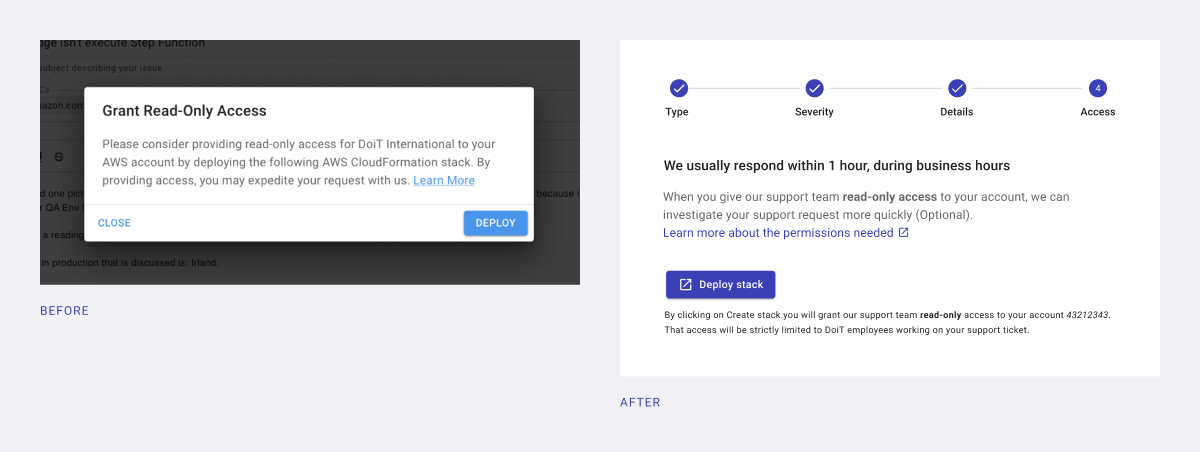The image size is (1200, 452).
Task: Click the Access step label
Action: [x=1098, y=112]
